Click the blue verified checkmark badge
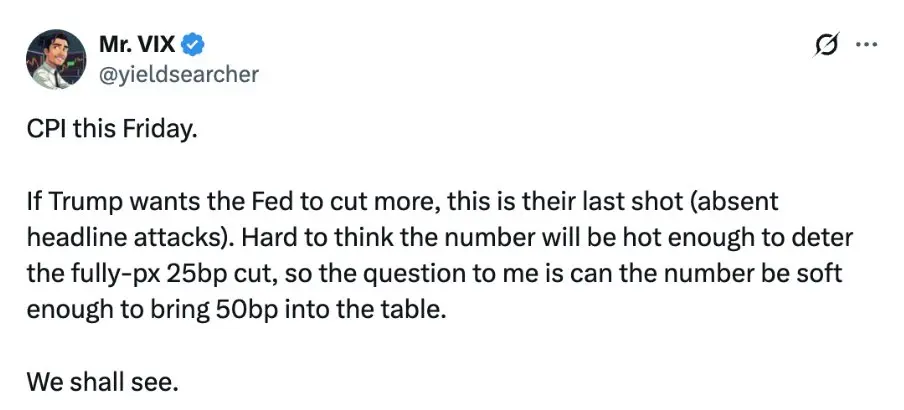 (x=196, y=45)
